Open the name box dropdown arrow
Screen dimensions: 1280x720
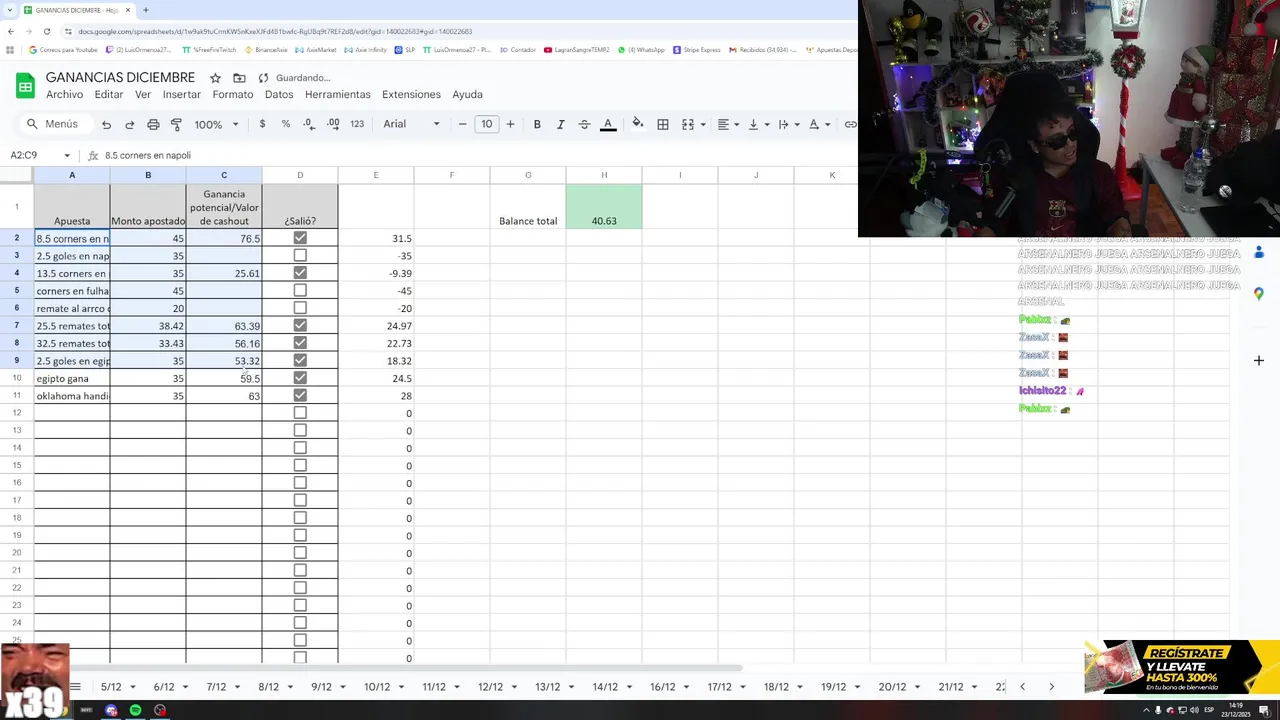tap(67, 155)
